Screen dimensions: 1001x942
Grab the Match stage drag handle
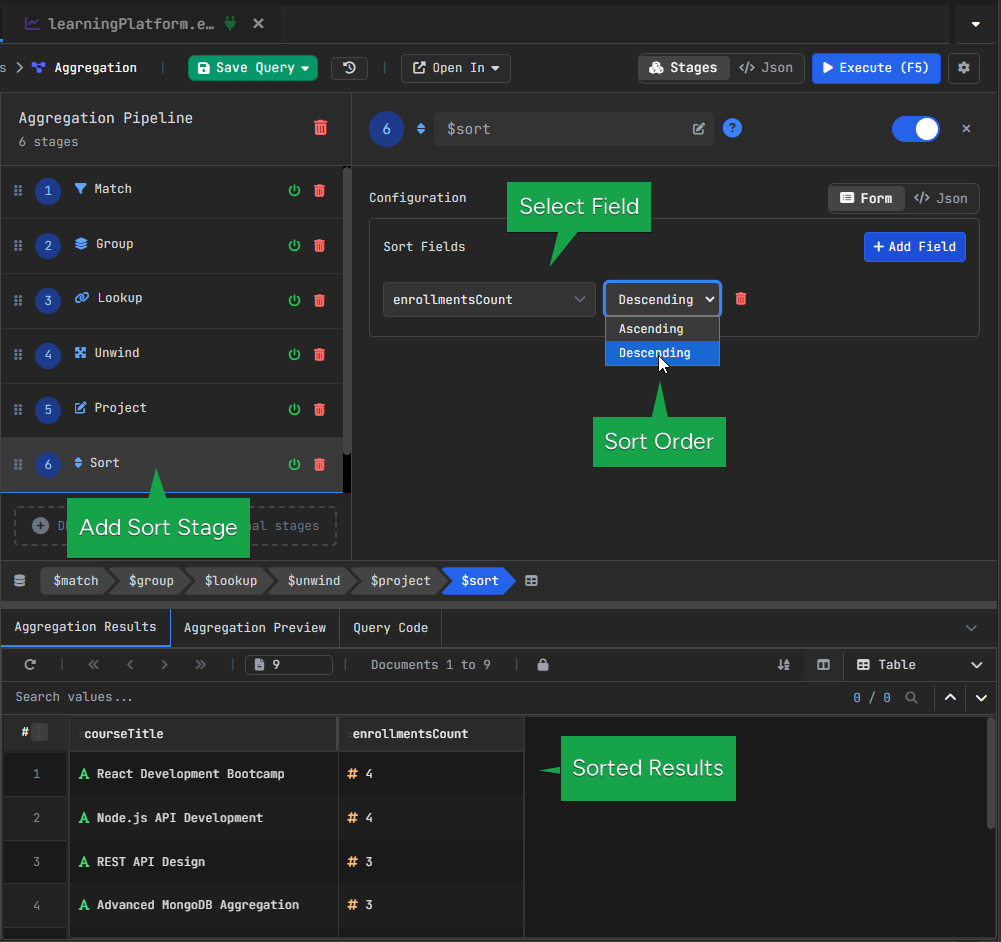click(18, 190)
